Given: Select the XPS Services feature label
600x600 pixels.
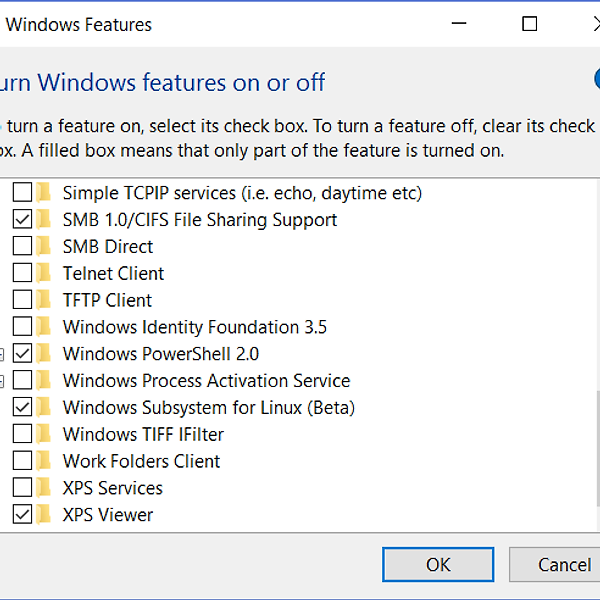Looking at the screenshot, I should coord(112,488).
